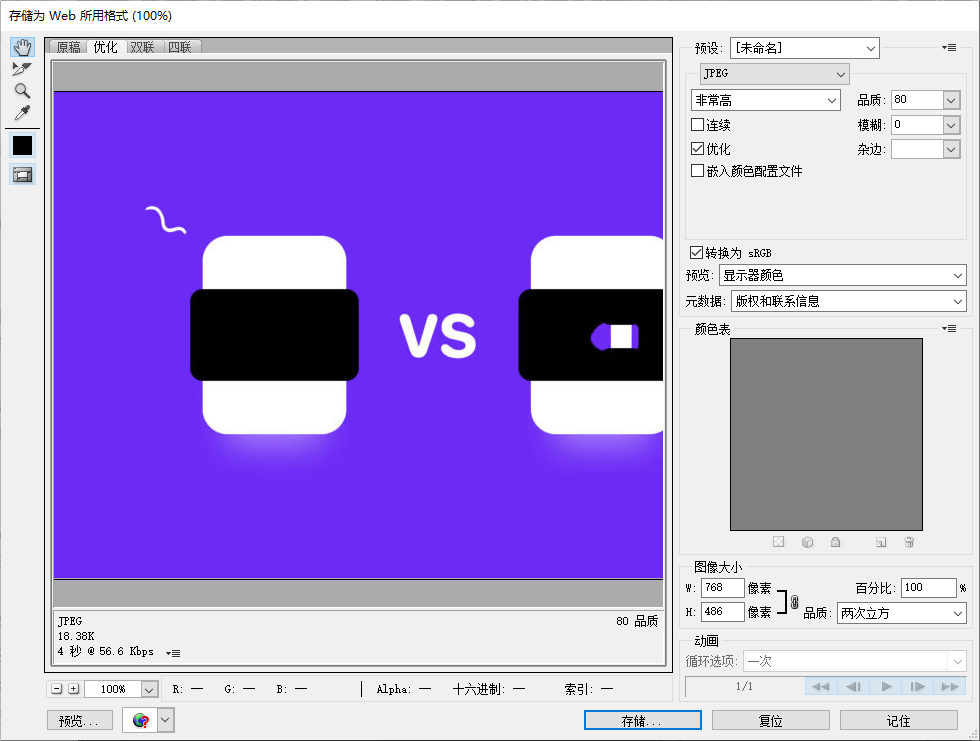
Task: Expand the 非常高 quality preset dropdown
Action: 765,100
